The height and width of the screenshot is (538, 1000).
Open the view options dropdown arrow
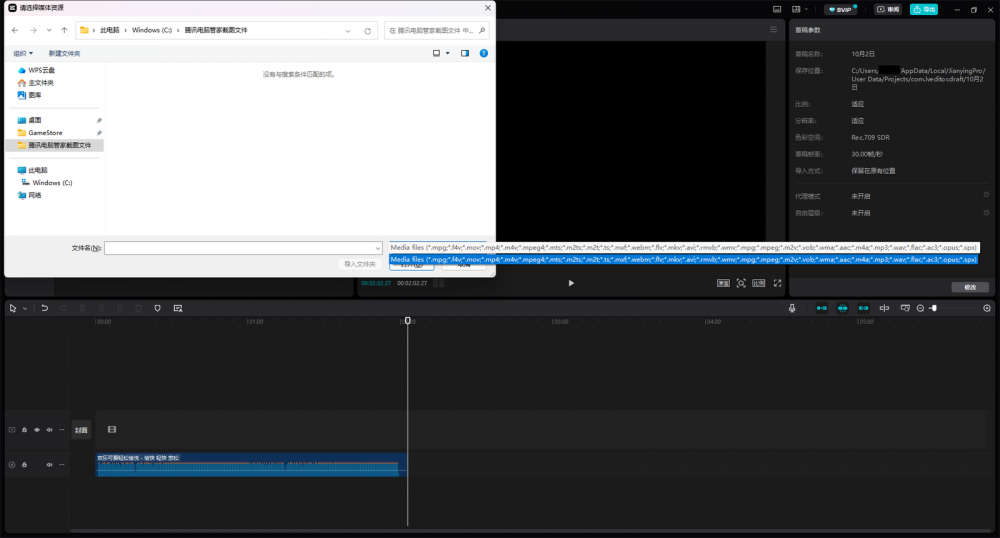pyautogui.click(x=448, y=54)
